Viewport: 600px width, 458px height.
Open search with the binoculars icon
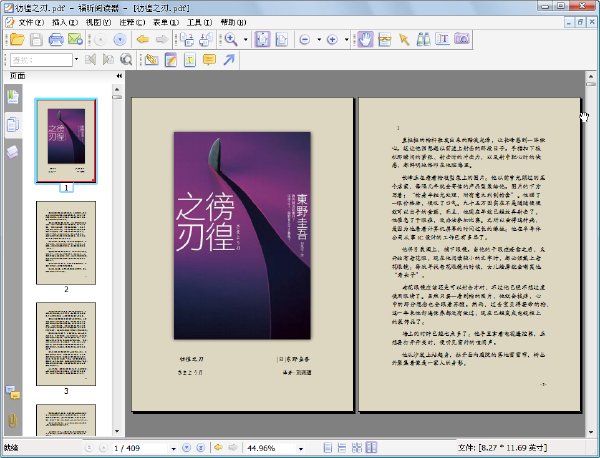[x=423, y=39]
